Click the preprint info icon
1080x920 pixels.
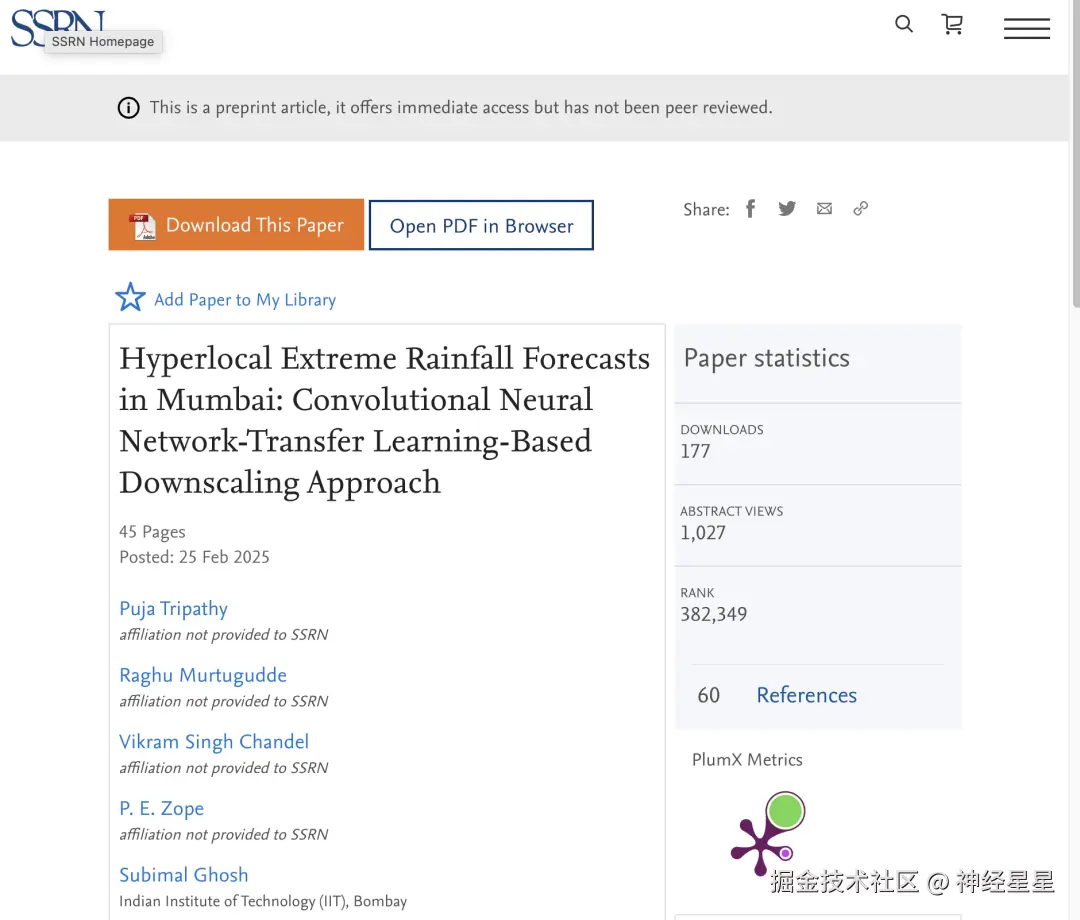(128, 107)
